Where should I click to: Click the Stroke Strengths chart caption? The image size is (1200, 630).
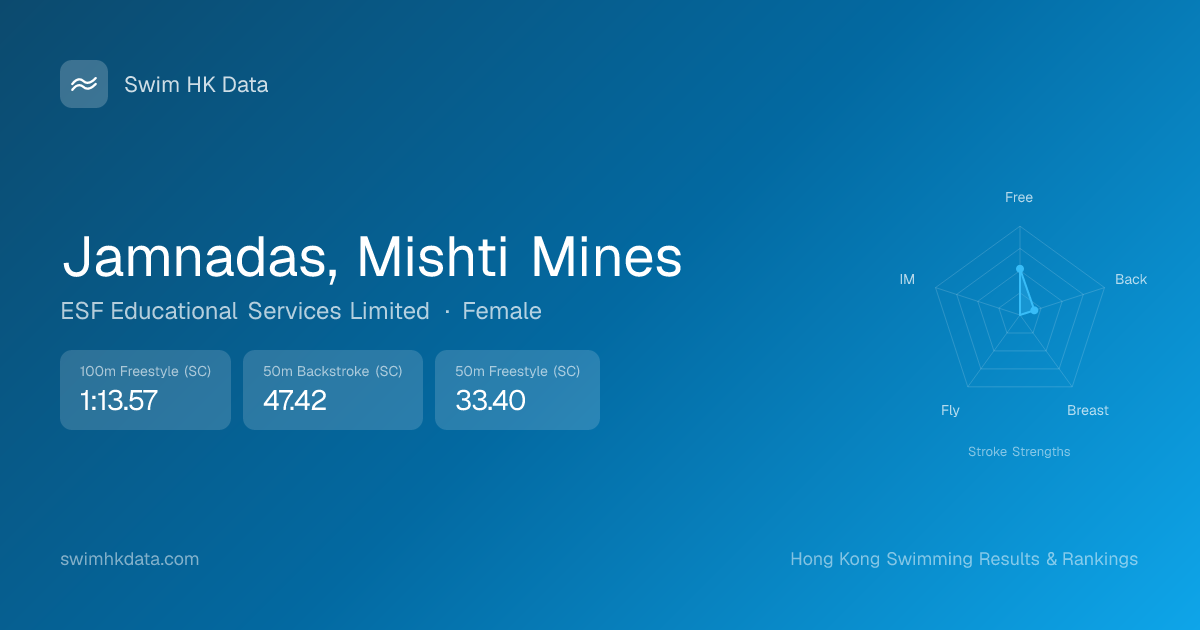(1019, 451)
